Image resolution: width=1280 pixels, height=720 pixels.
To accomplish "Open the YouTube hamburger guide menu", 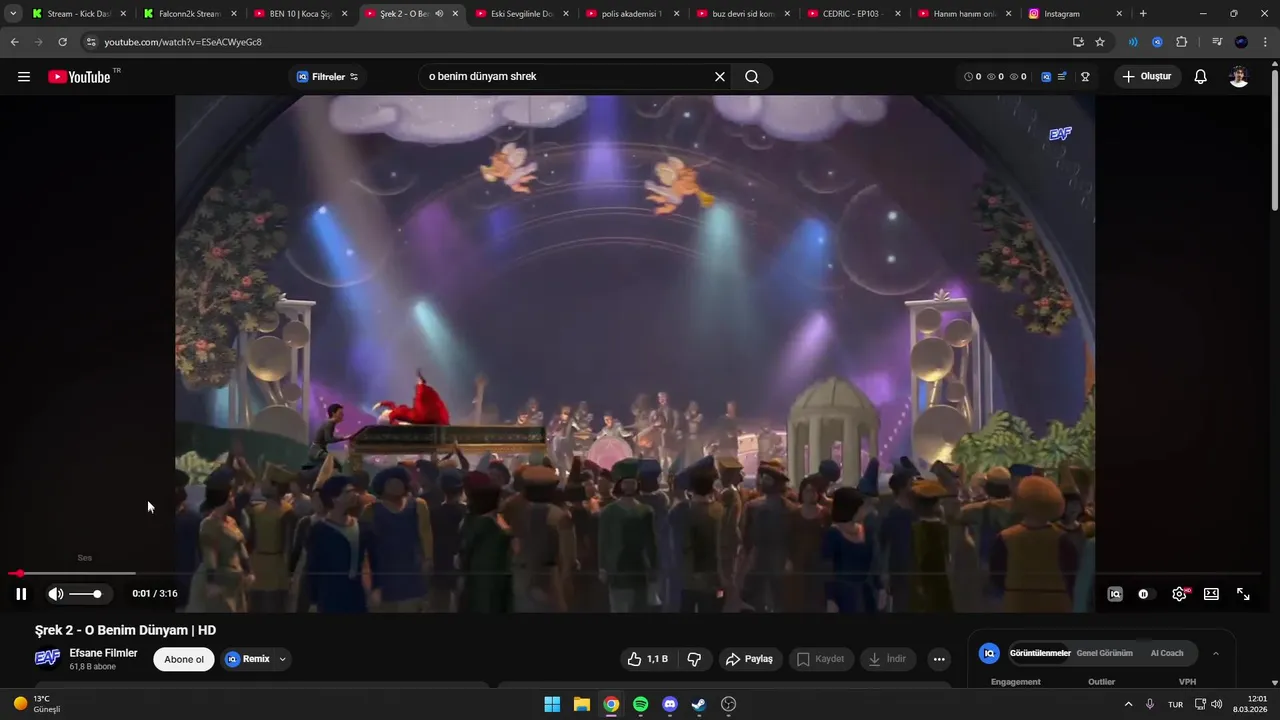I will click(x=24, y=77).
